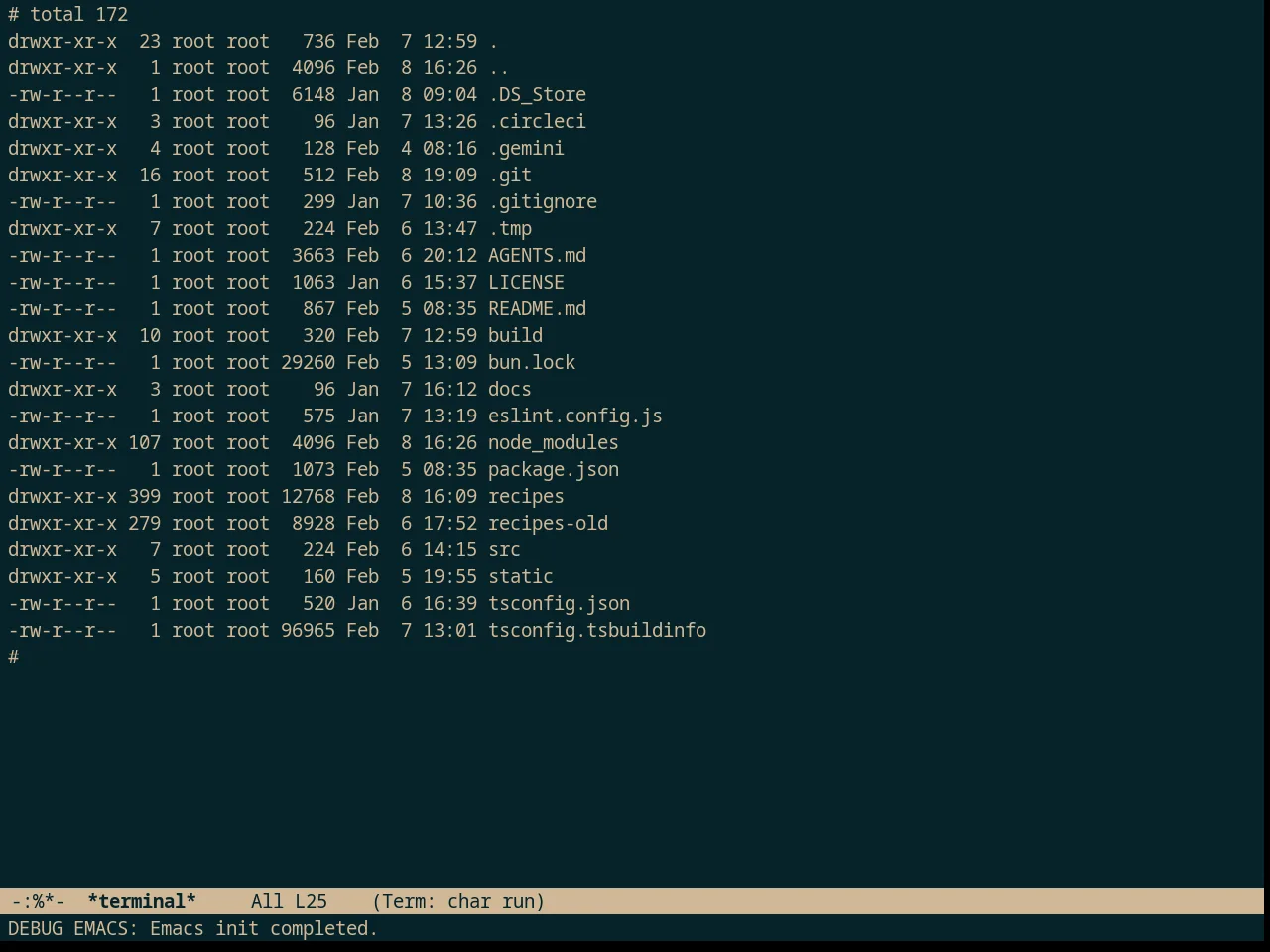The width and height of the screenshot is (1270, 952).
Task: Click the -:%*- buffer status indicator
Action: tap(38, 901)
